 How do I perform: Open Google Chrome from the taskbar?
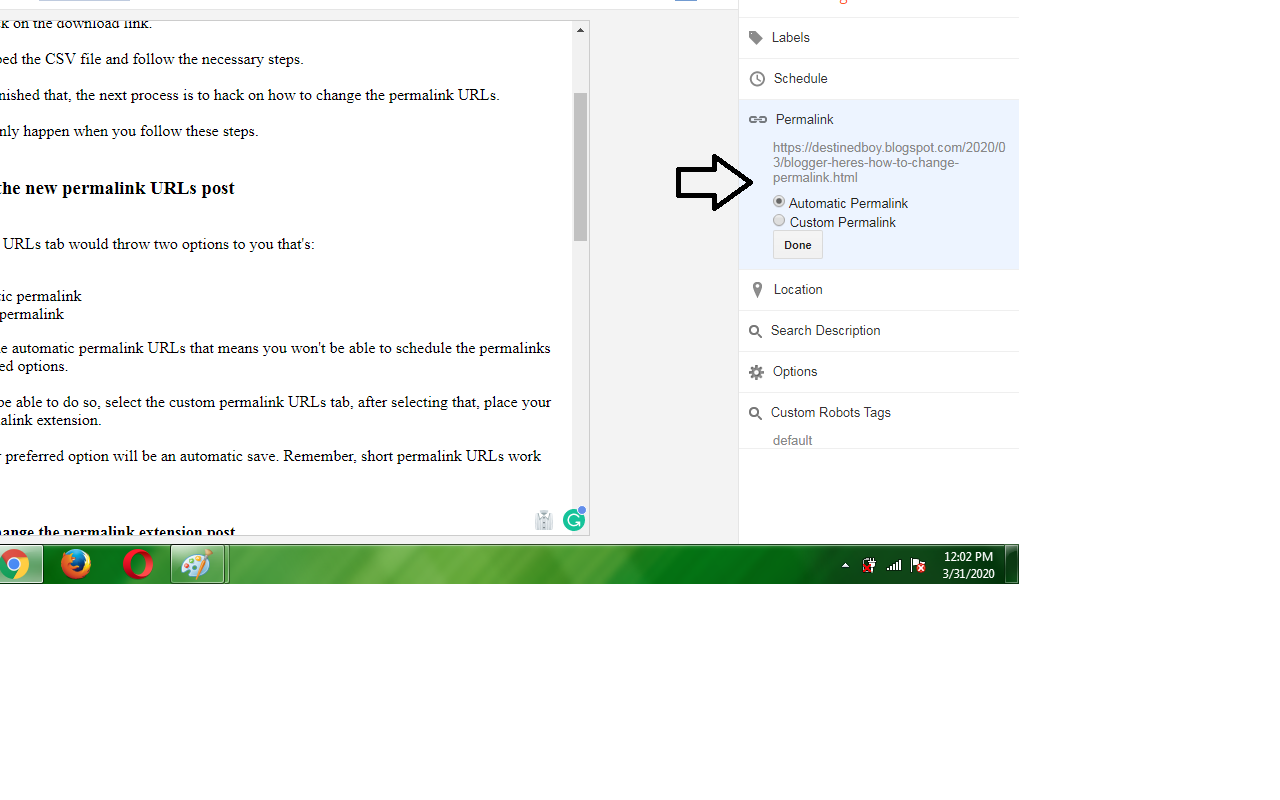coord(13,565)
